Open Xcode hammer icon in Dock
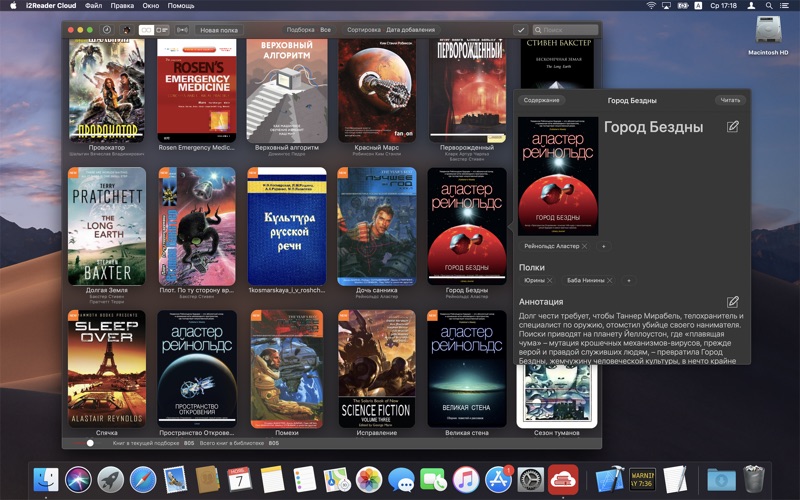This screenshot has width=800, height=500. (610, 480)
